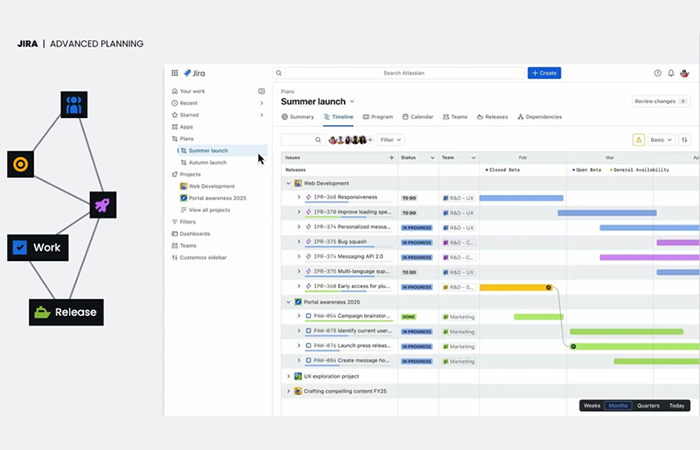Click the Review changes button
The height and width of the screenshot is (450, 700).
[x=660, y=101]
